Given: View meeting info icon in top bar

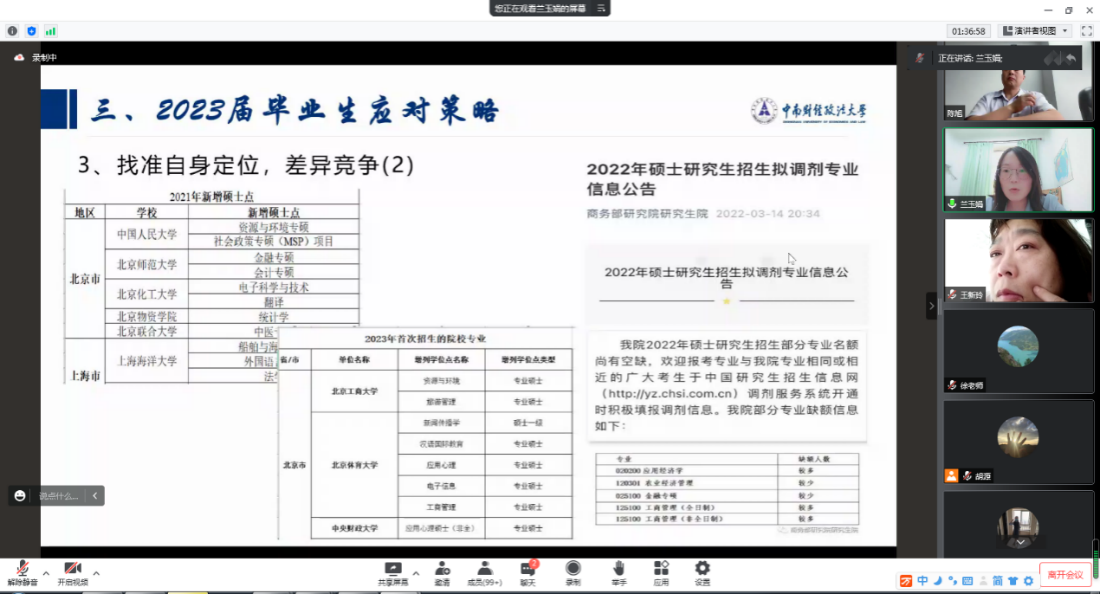Looking at the screenshot, I should coord(12,31).
